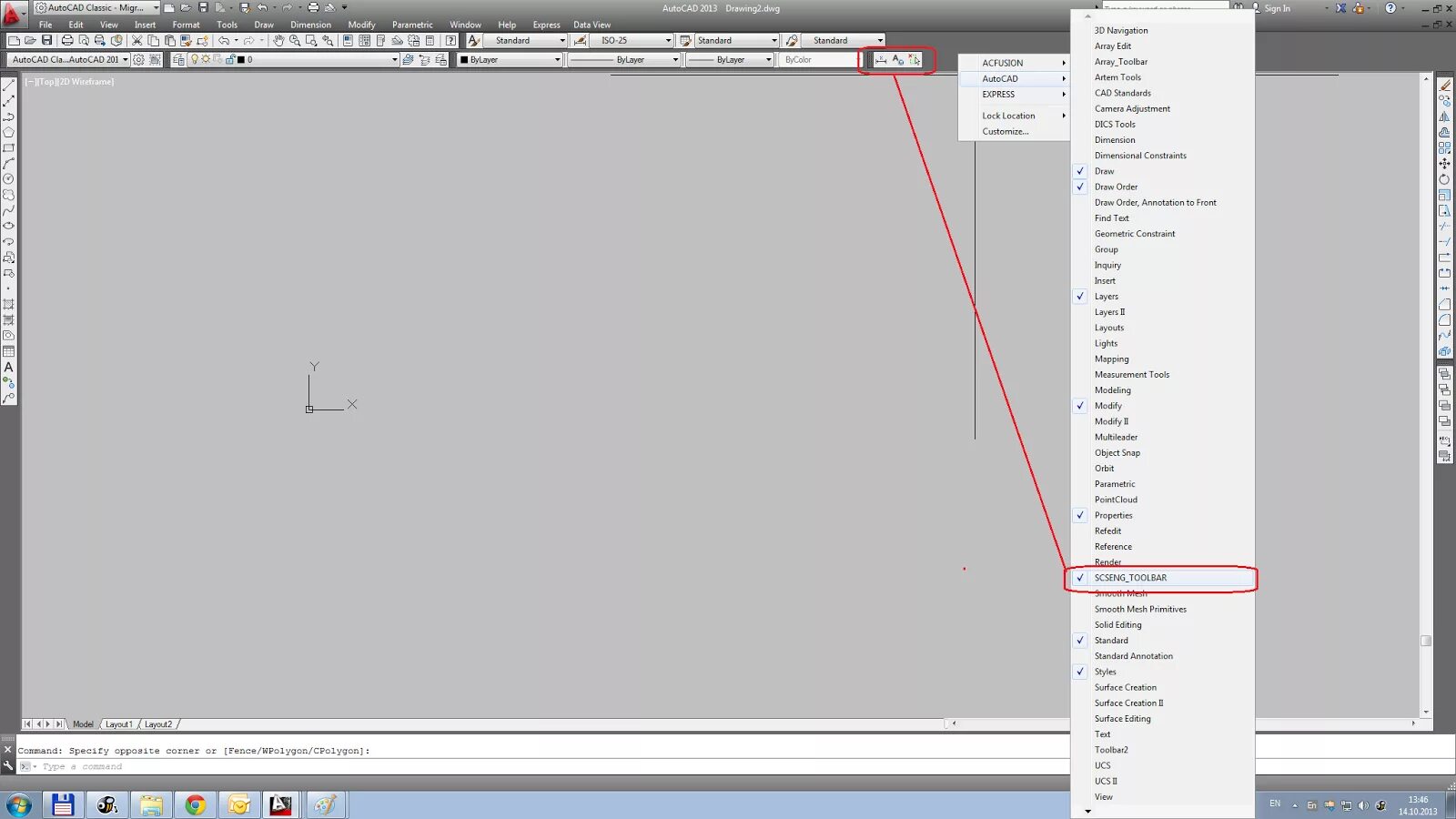Click the command line input field
Image resolution: width=1456 pixels, height=819 pixels.
pos(546,766)
